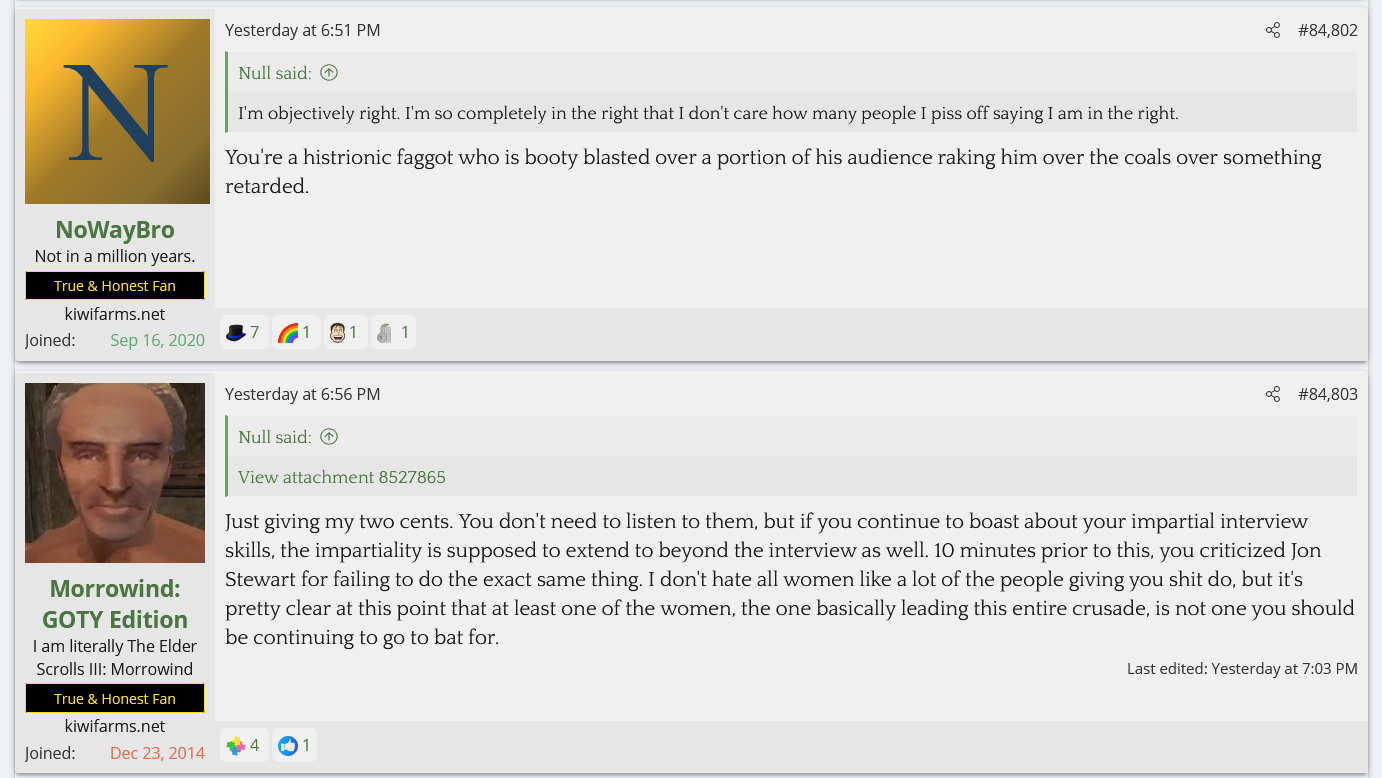
Task: Click the Yesterday at 6:51 PM timestamp
Action: point(302,31)
